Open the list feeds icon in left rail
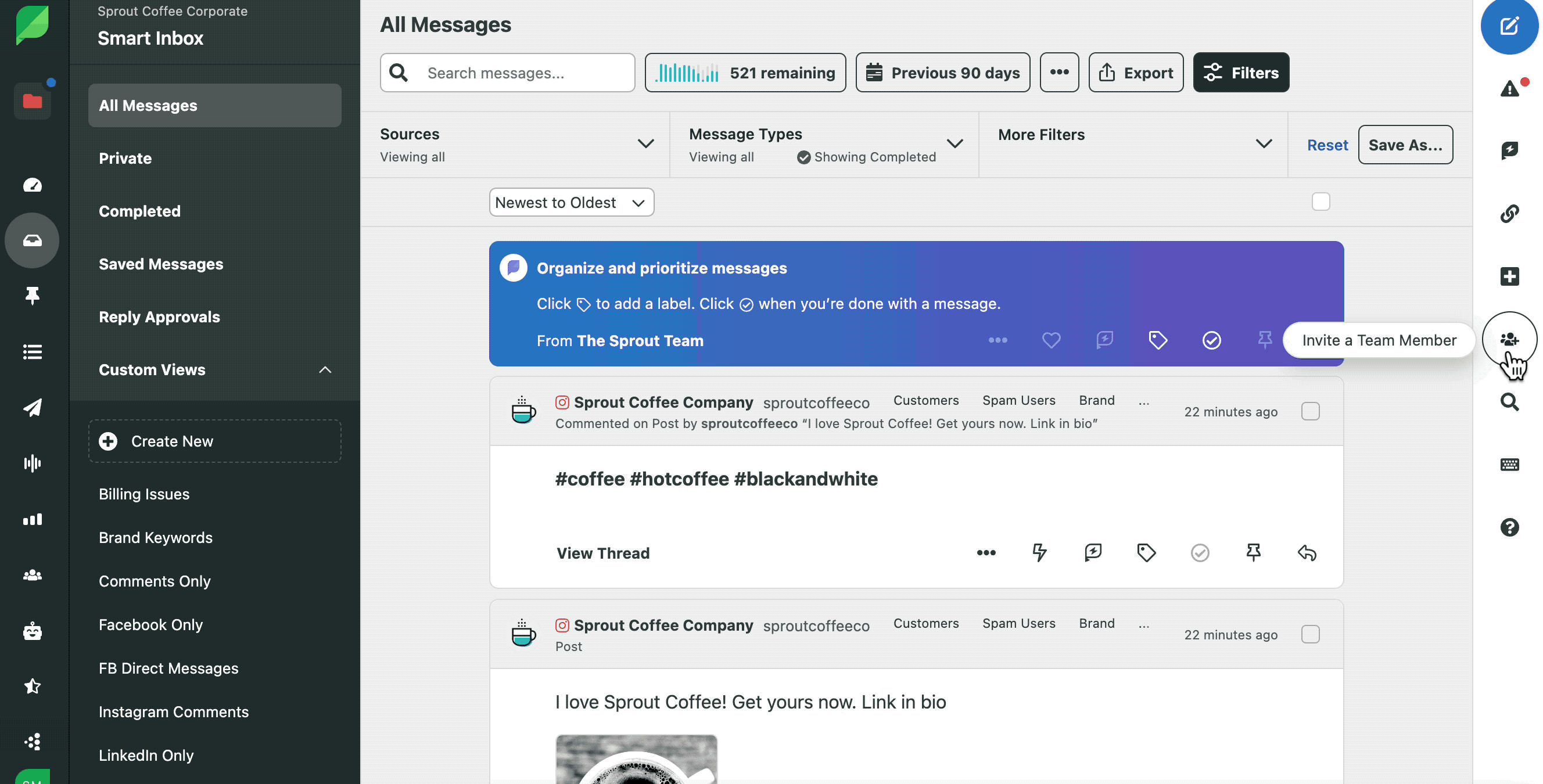 (x=33, y=352)
